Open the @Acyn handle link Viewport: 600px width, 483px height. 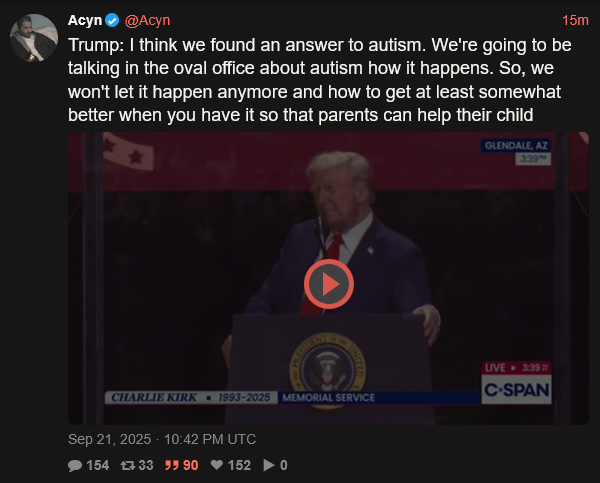(x=147, y=20)
